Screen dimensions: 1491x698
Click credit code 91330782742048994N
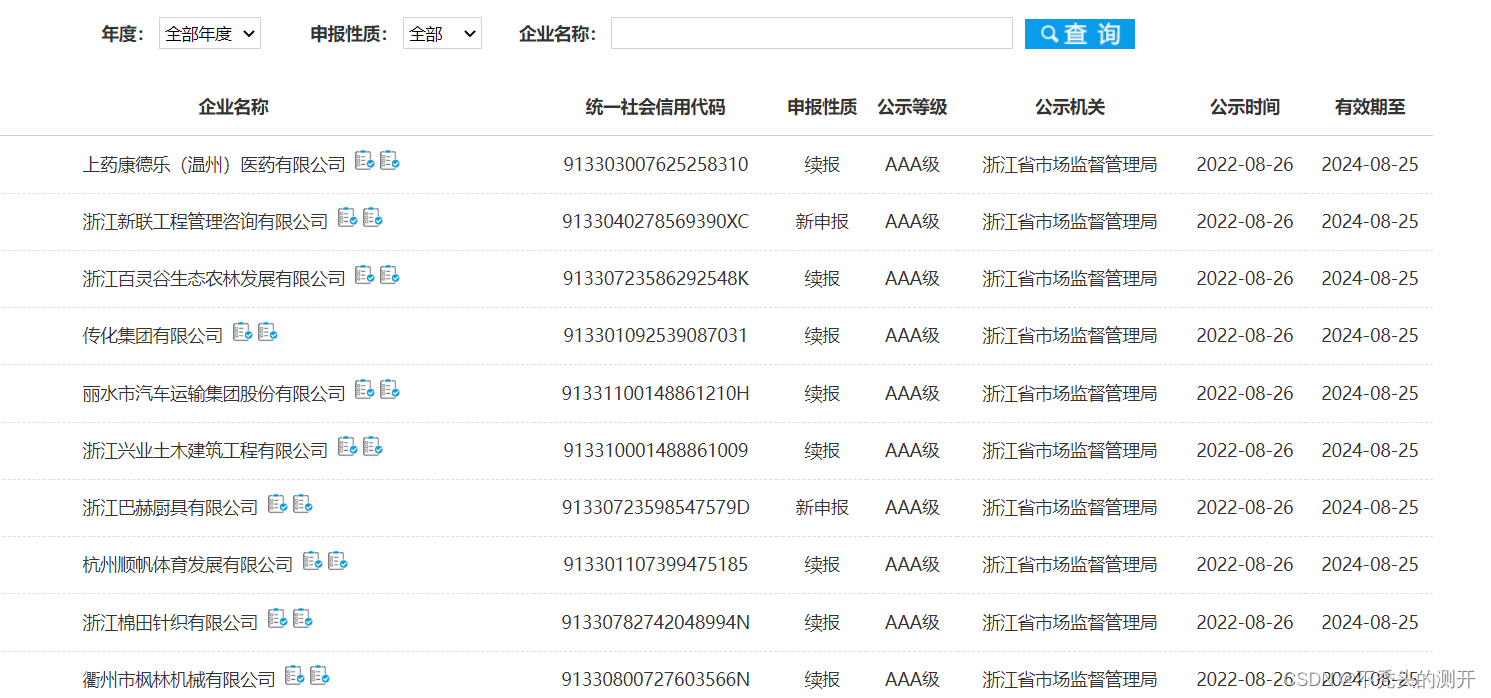pos(656,623)
